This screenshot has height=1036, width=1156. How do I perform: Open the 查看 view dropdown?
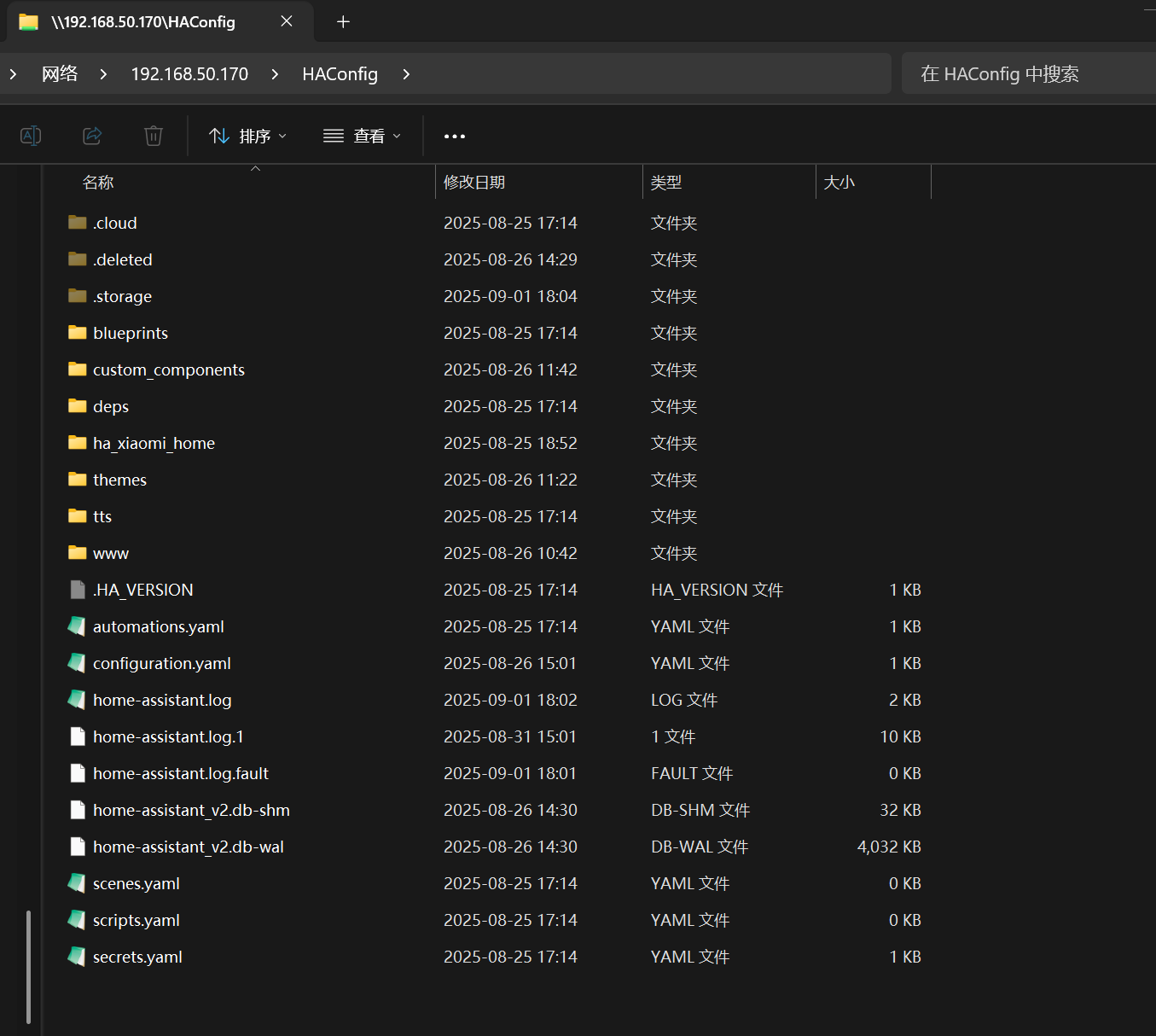[362, 136]
